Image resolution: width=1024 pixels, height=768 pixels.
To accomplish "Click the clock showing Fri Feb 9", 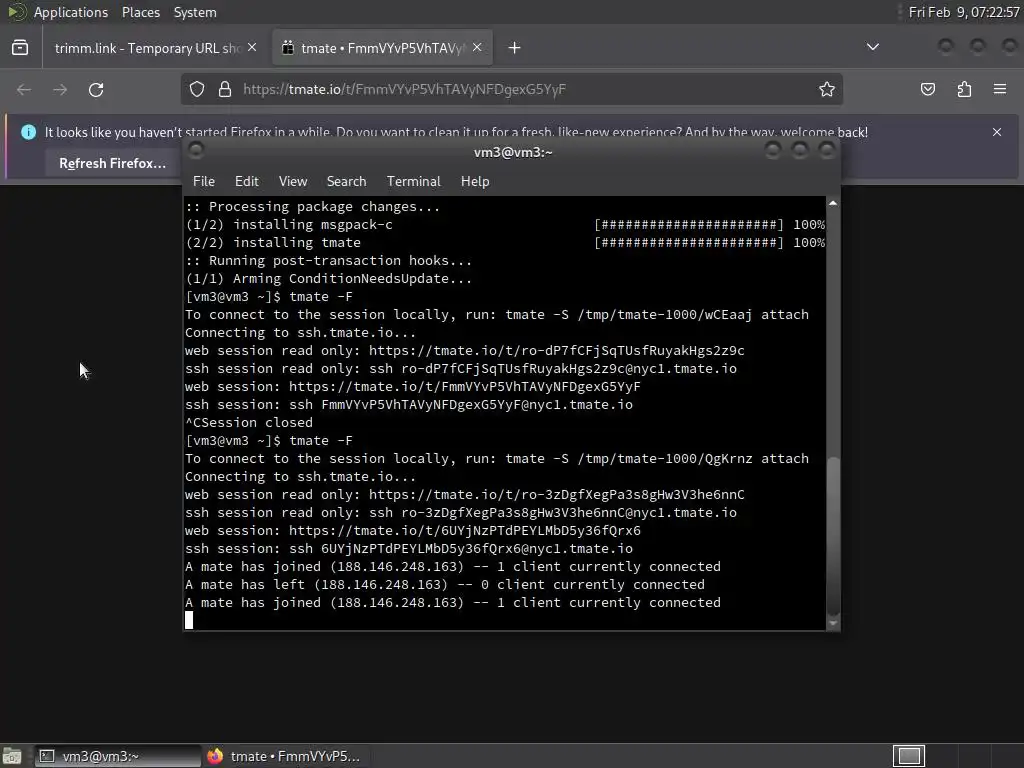I will point(964,12).
